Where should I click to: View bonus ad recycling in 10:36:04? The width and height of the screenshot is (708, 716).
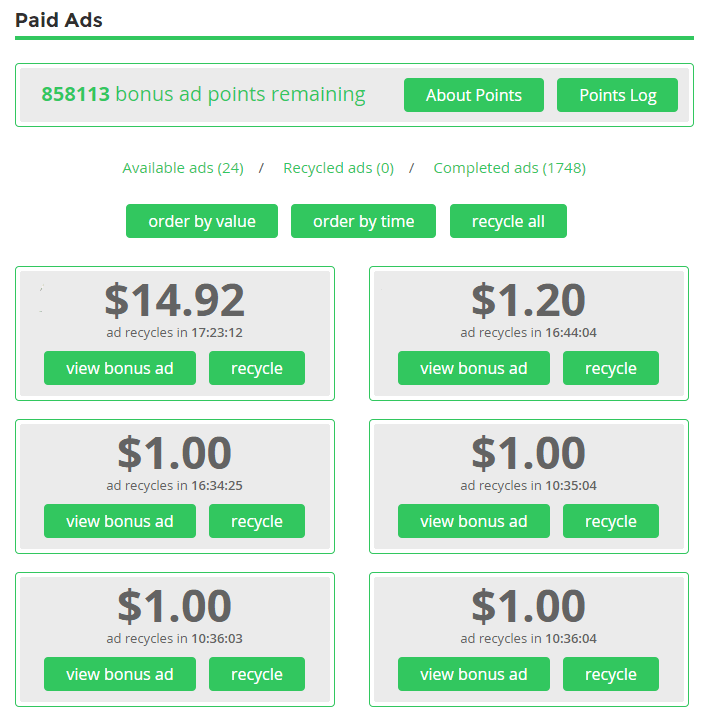[x=474, y=674]
